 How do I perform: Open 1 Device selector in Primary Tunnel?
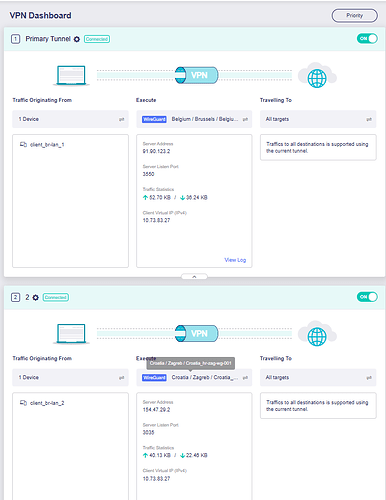[70, 119]
